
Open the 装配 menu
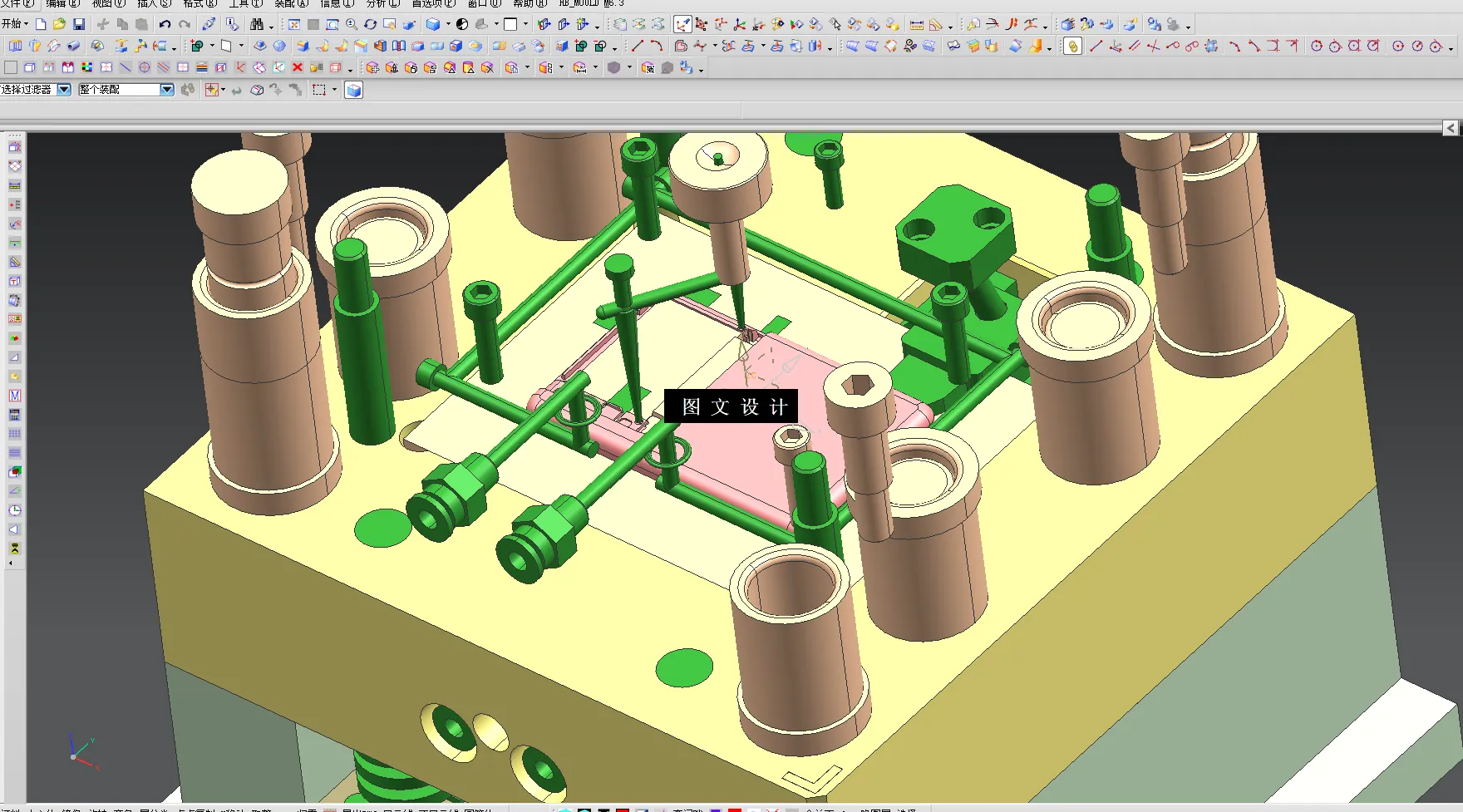pyautogui.click(x=284, y=3)
